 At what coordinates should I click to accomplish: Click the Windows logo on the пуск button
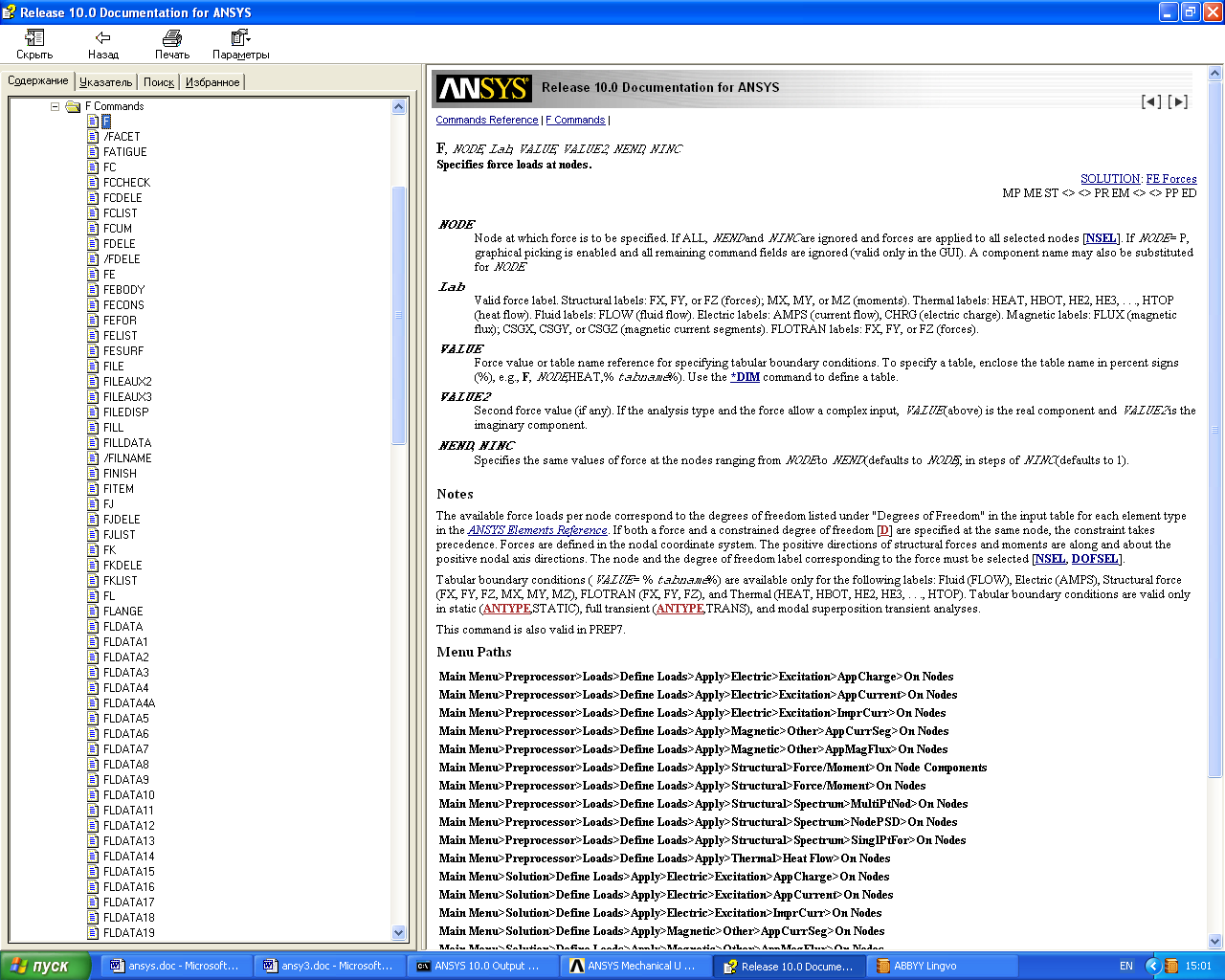(x=18, y=966)
